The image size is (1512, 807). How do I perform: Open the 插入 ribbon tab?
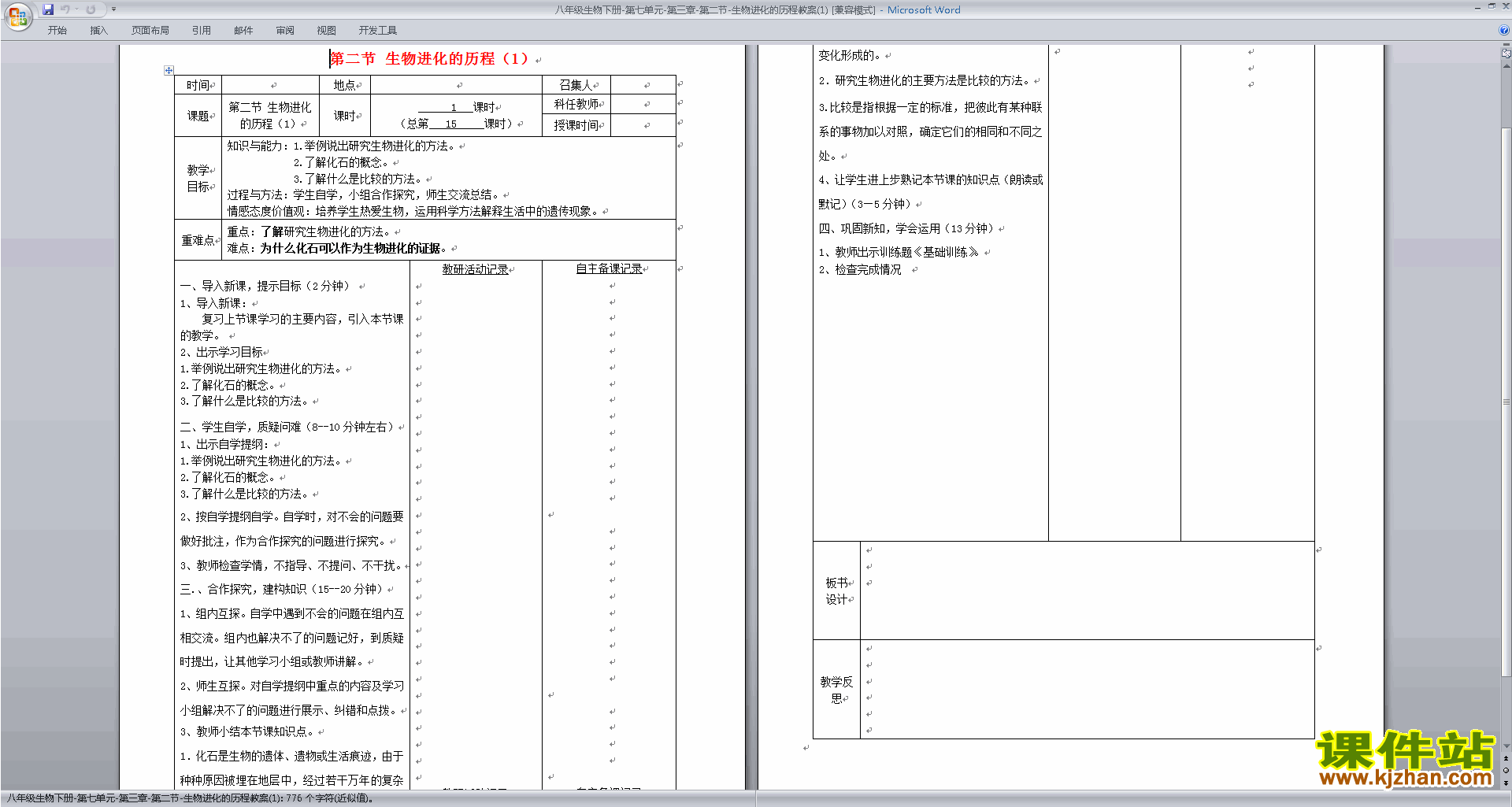[x=98, y=31]
